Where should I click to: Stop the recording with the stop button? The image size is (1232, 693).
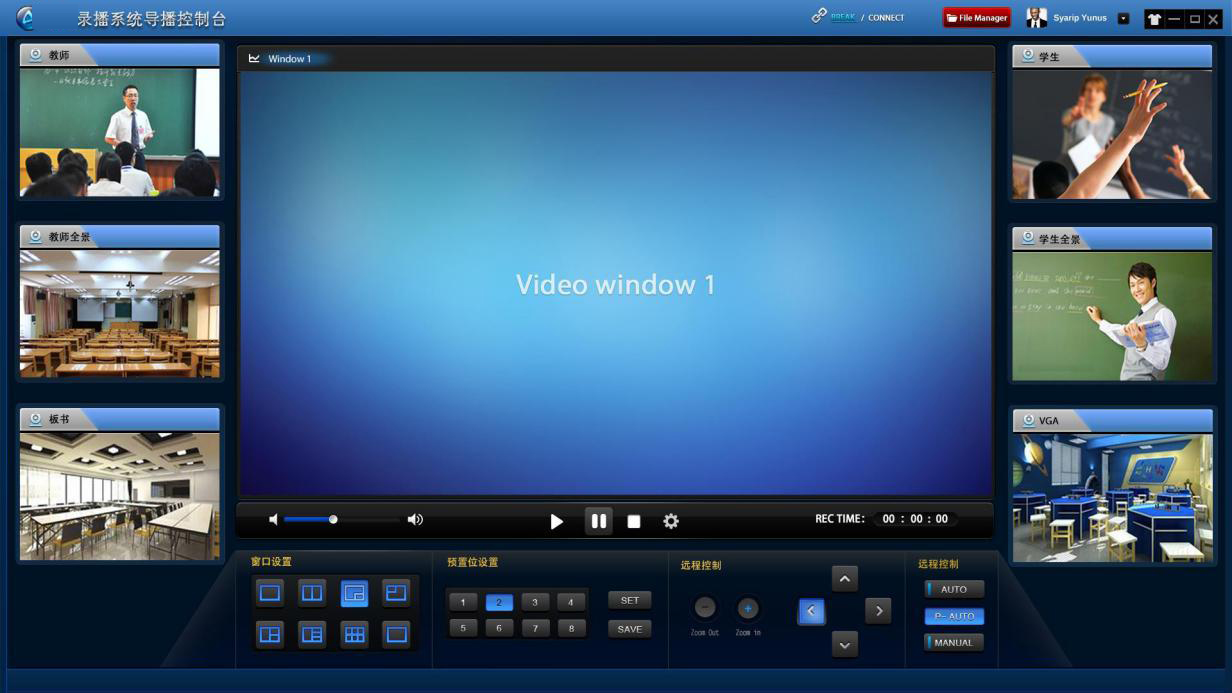(634, 521)
